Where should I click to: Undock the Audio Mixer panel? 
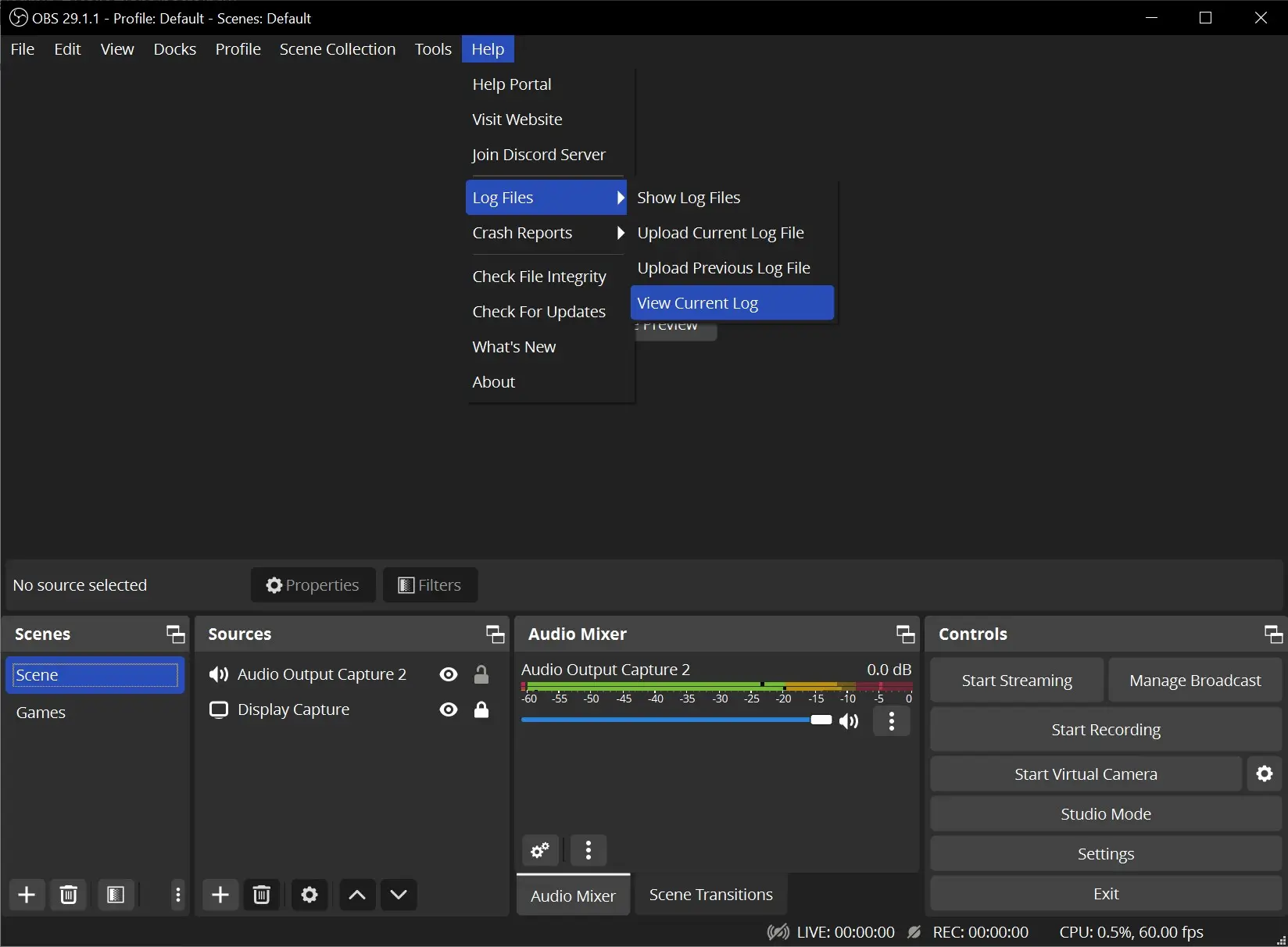(905, 634)
